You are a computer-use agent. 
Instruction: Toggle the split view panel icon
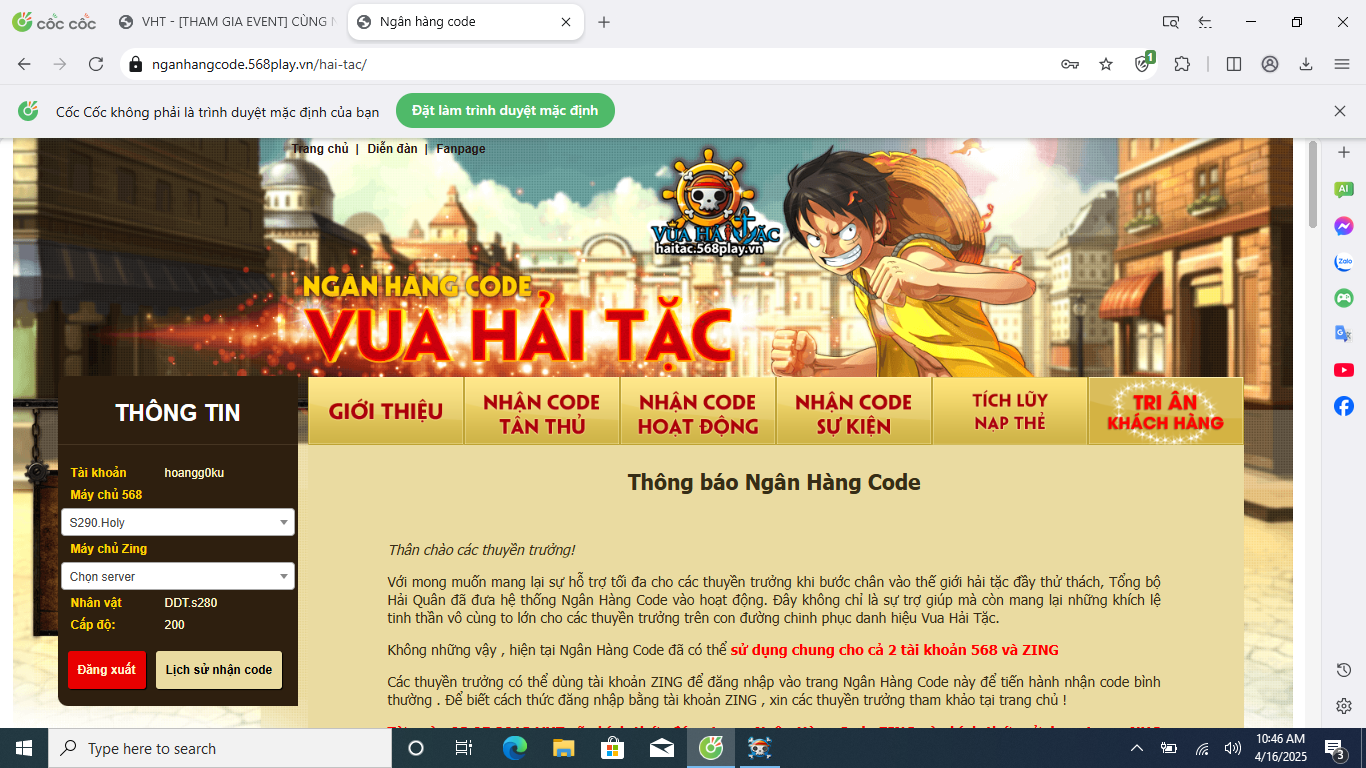click(1234, 64)
